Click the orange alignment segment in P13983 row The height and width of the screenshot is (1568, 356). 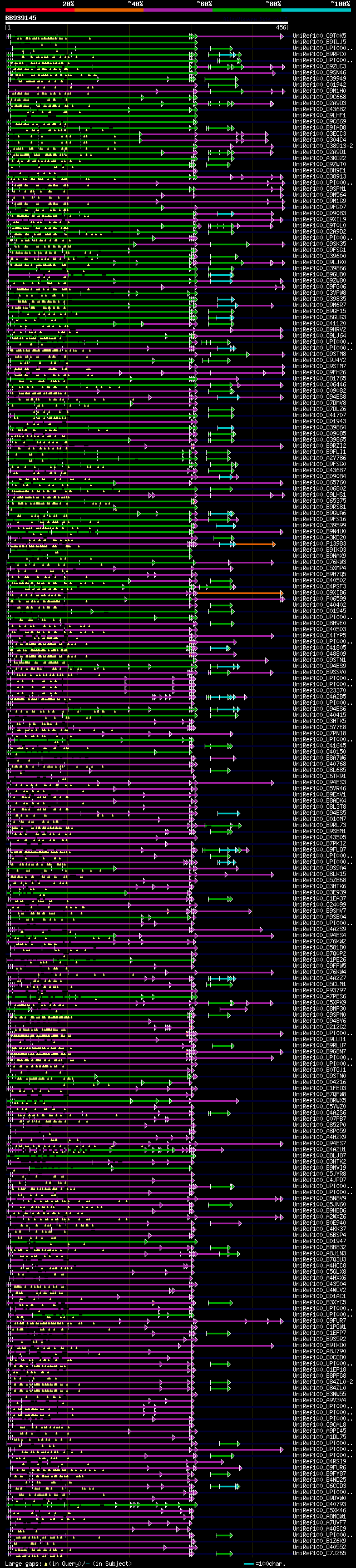coord(255,544)
